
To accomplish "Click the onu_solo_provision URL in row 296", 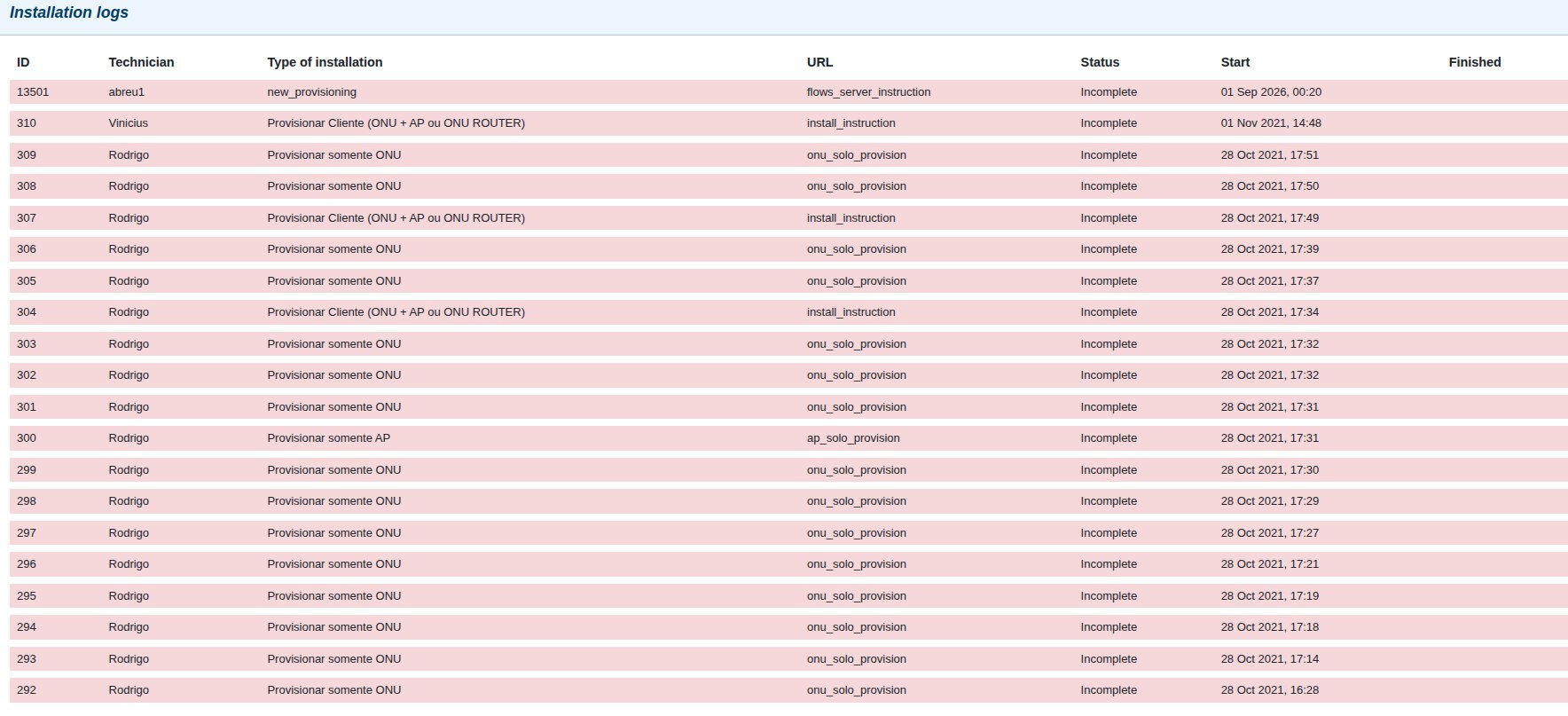I will click(x=857, y=564).
